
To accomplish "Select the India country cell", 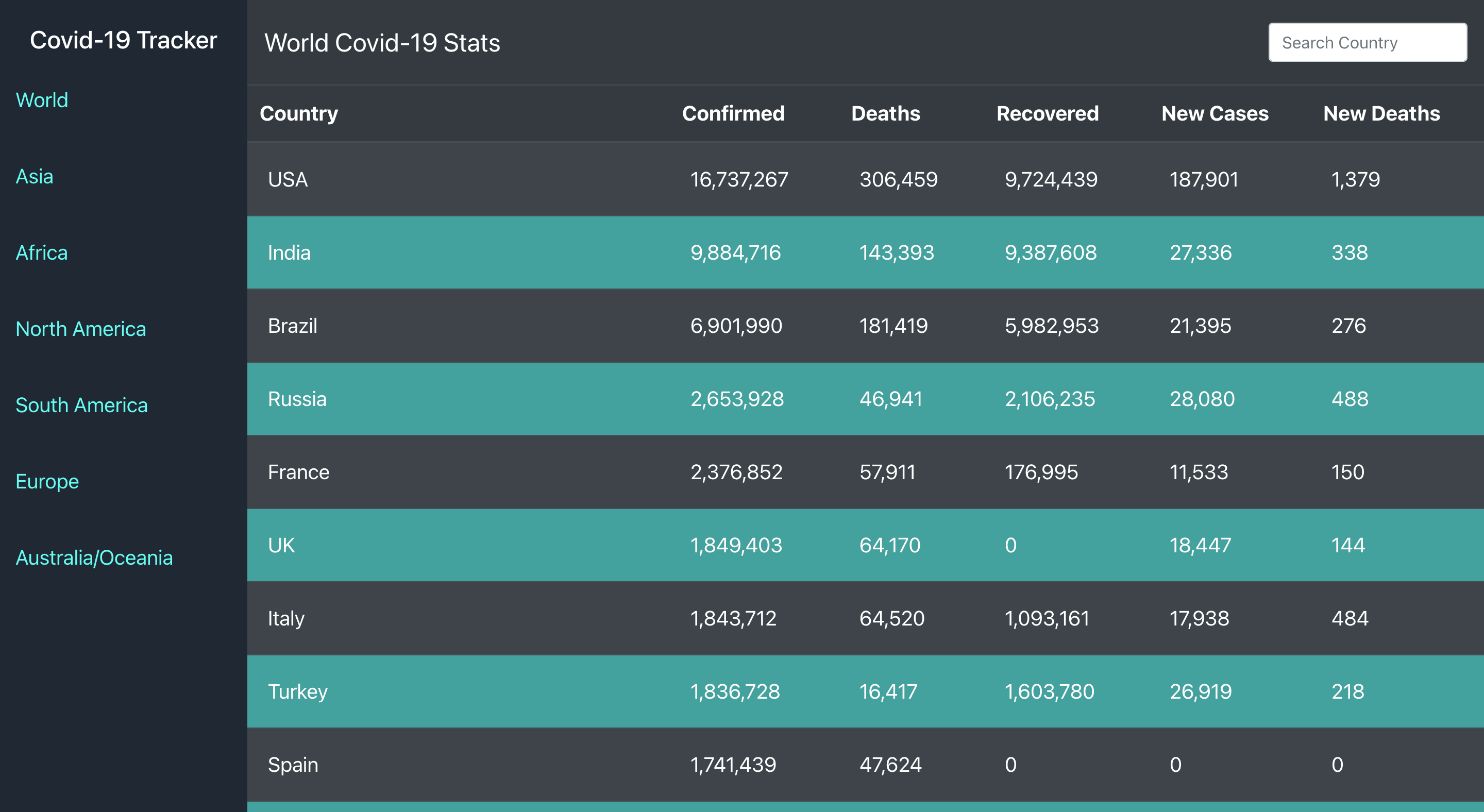I will [x=289, y=253].
